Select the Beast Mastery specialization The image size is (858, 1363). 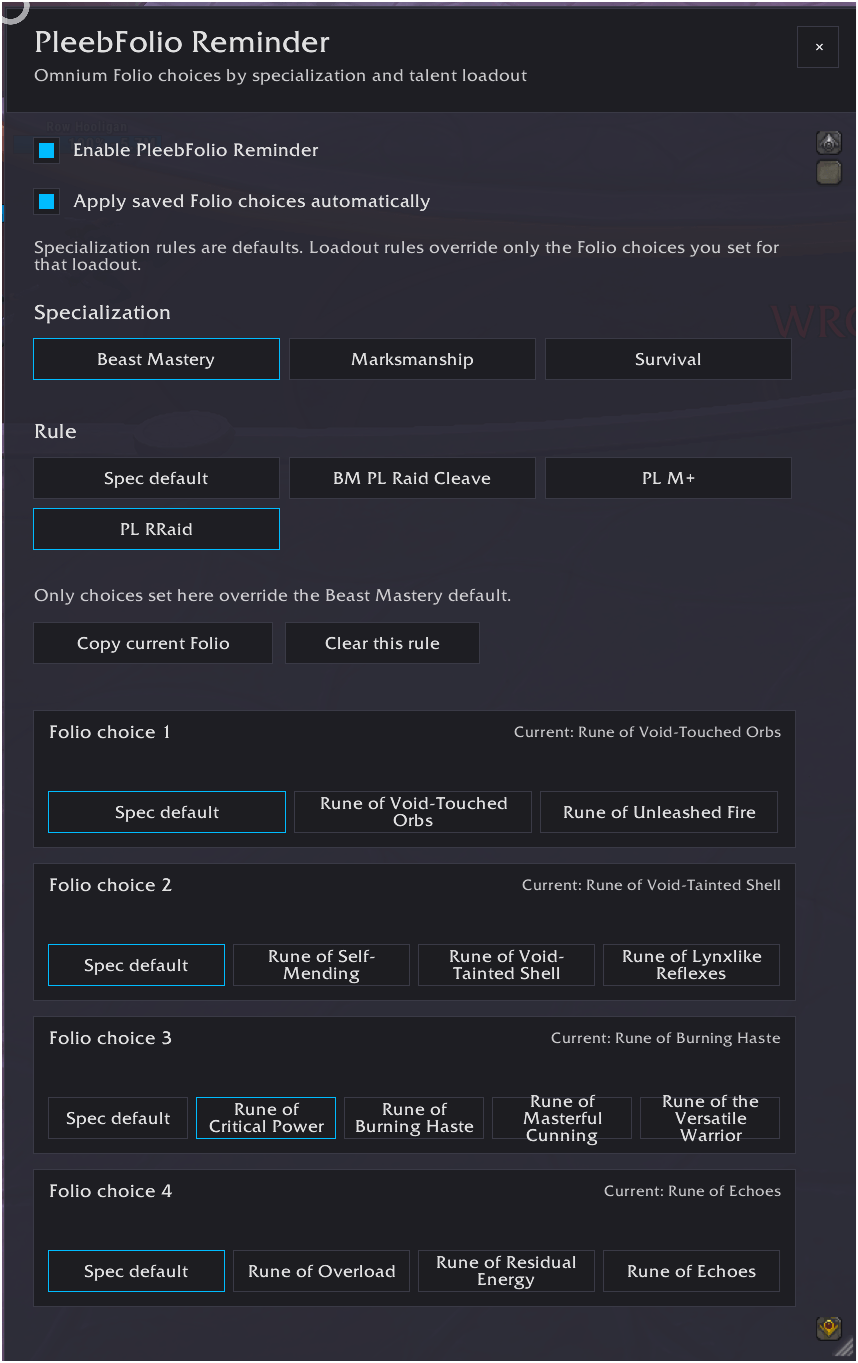(156, 359)
